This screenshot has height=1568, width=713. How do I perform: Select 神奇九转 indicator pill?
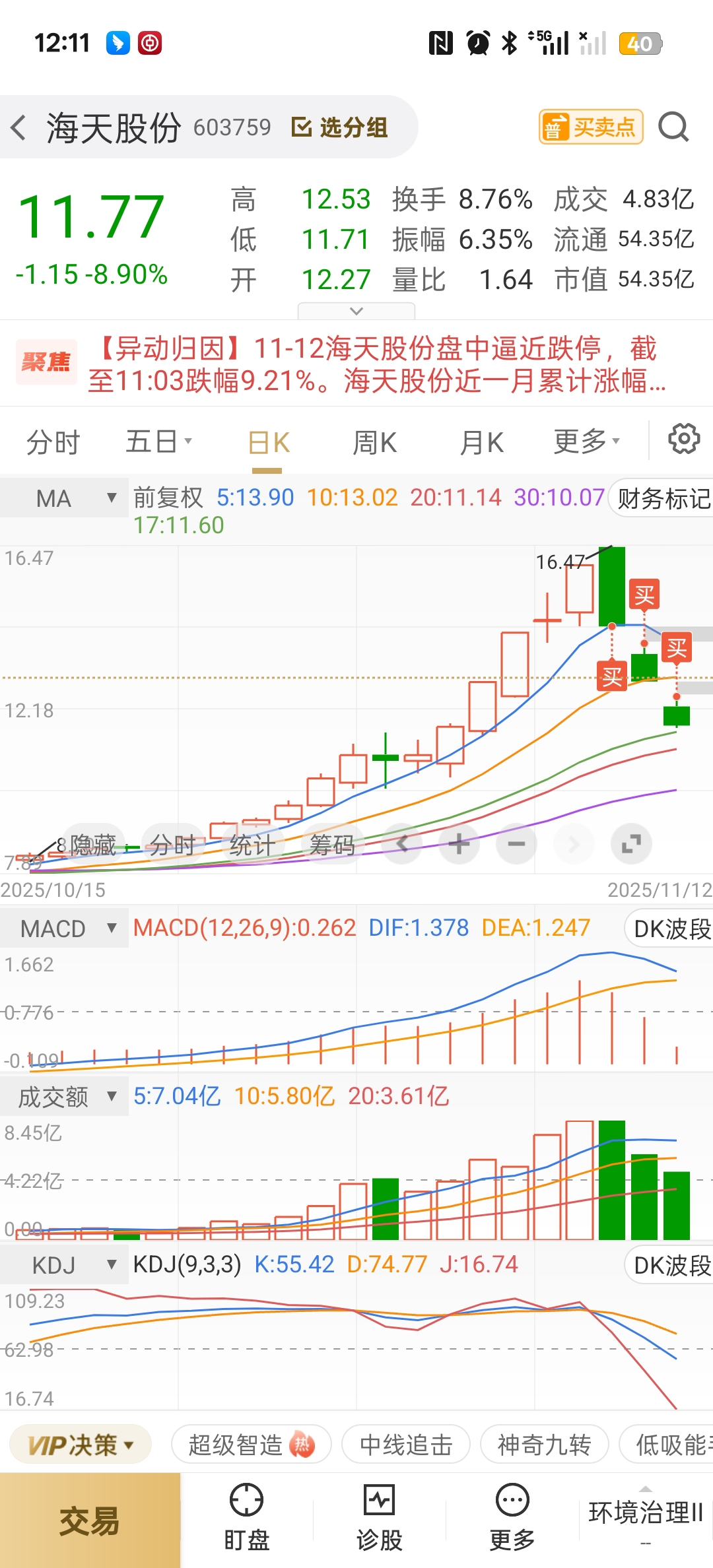click(544, 1445)
